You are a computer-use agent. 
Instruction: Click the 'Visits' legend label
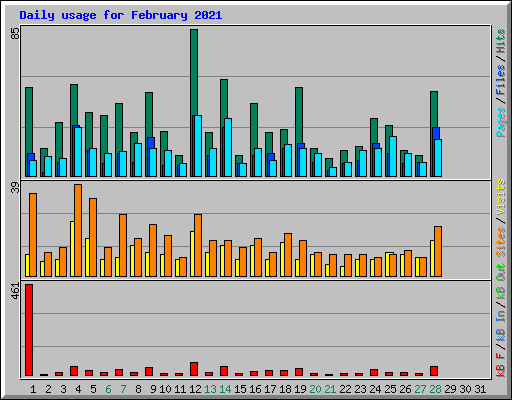[x=501, y=197]
